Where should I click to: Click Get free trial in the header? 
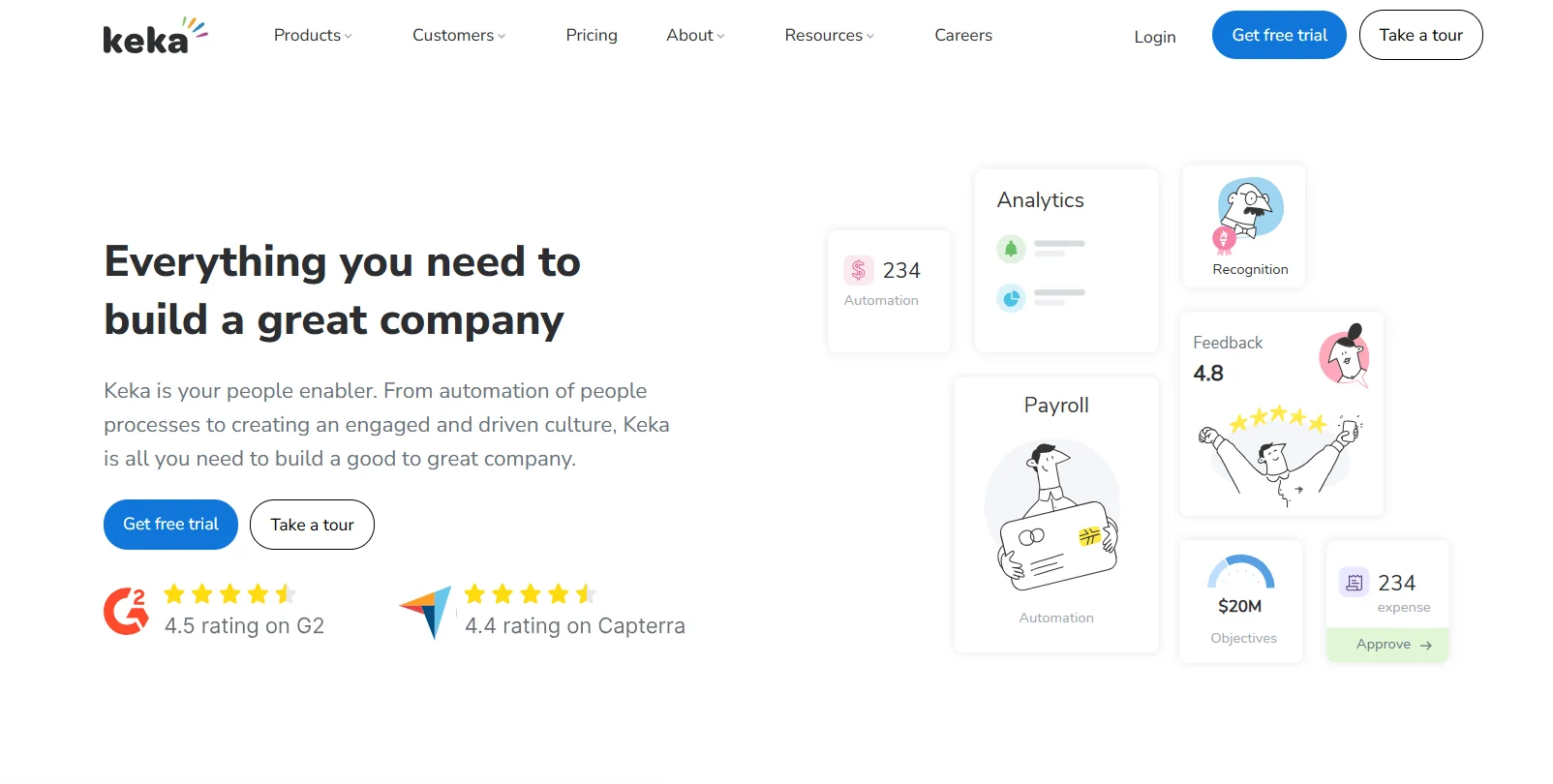[x=1279, y=35]
